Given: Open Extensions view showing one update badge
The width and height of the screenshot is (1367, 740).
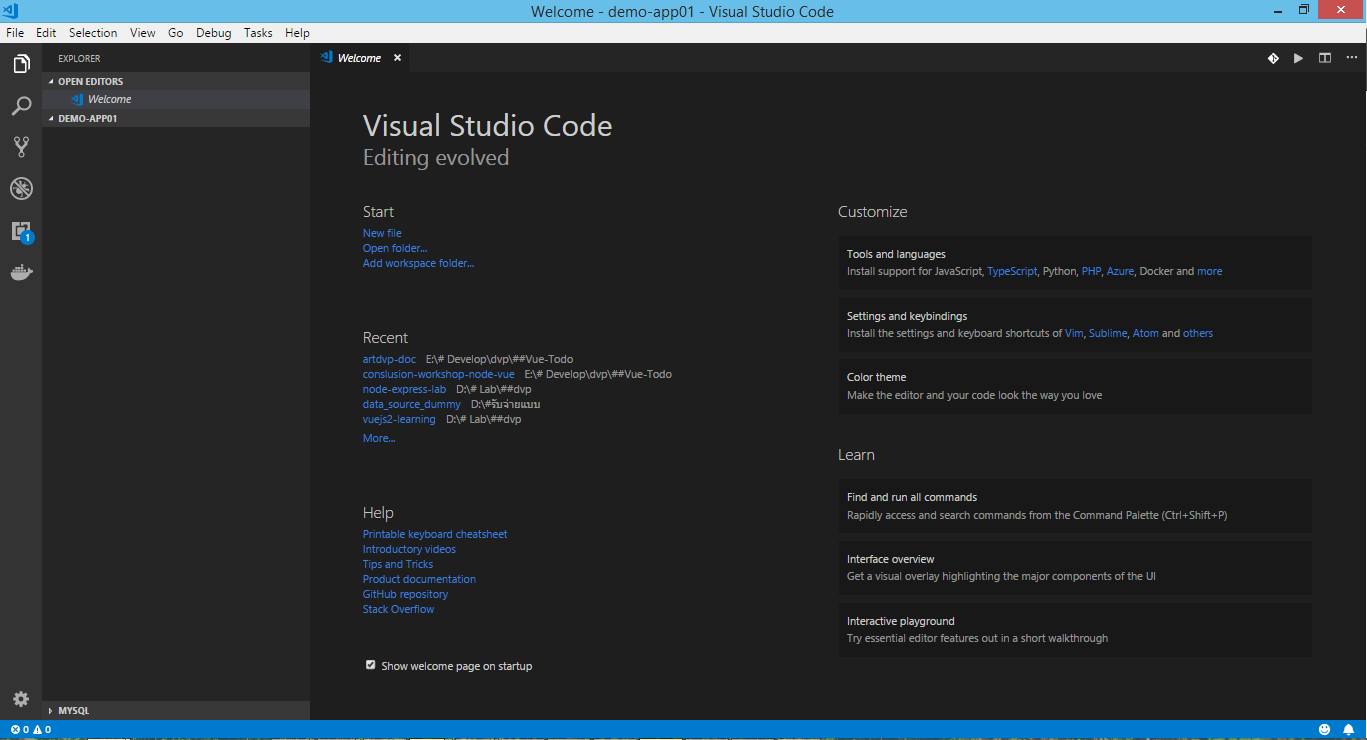Looking at the screenshot, I should pos(21,230).
